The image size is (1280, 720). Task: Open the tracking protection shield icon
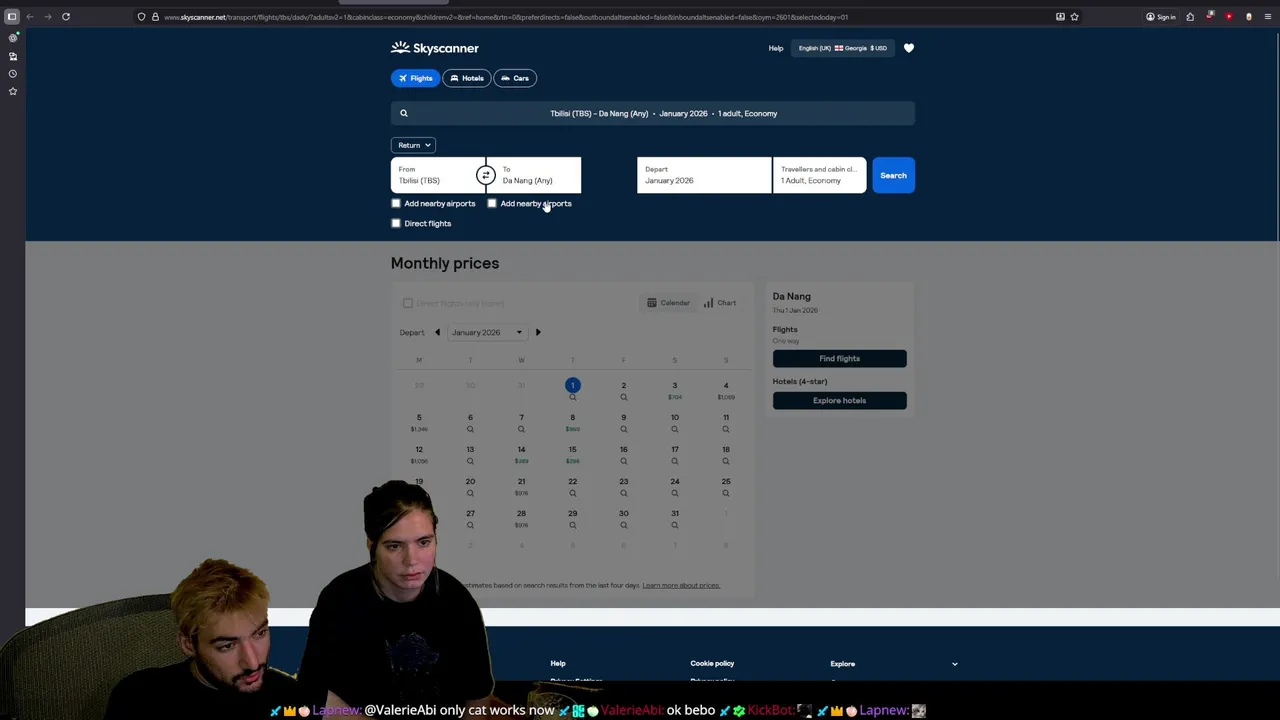[142, 16]
